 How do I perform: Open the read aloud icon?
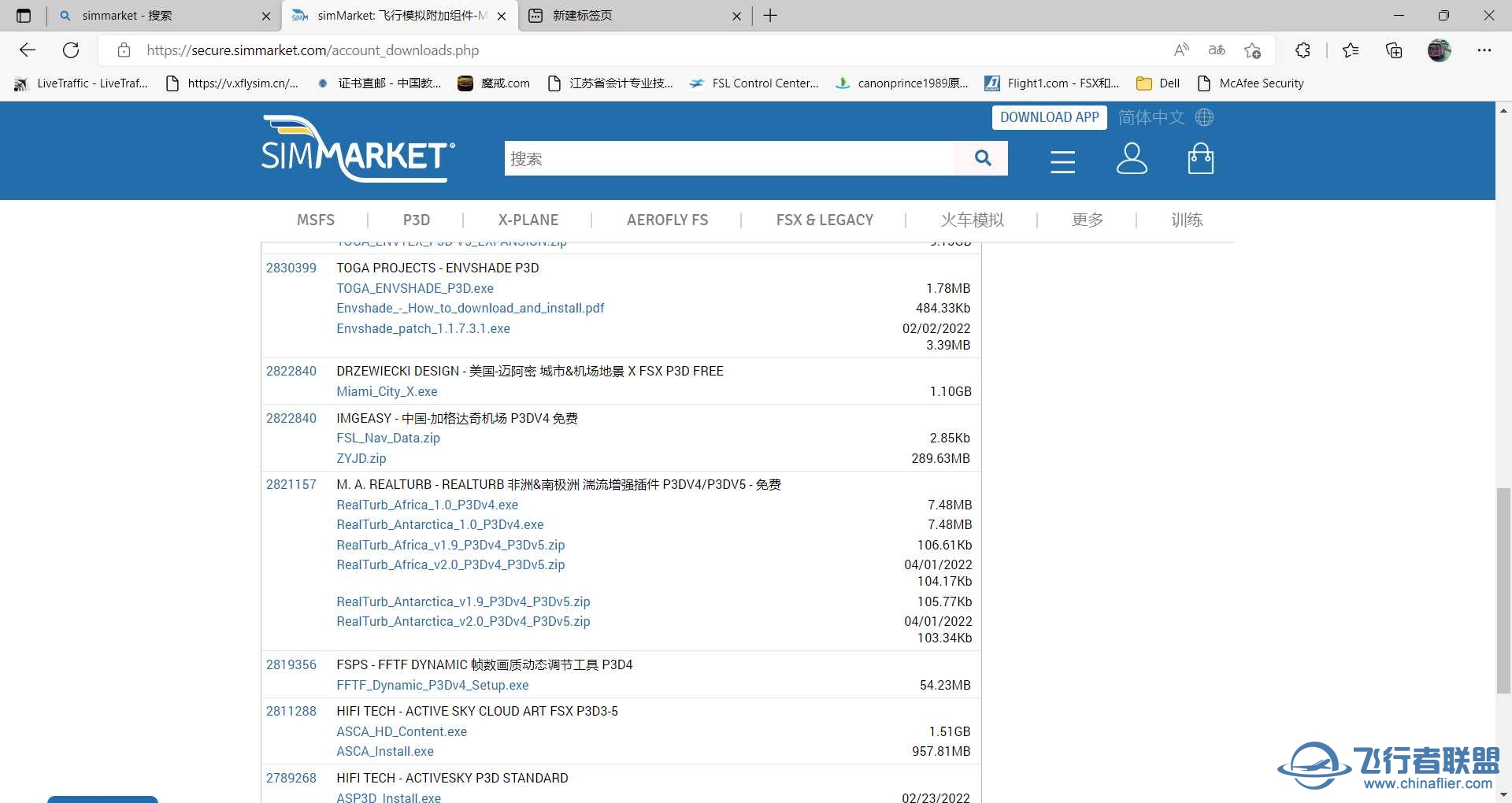(x=1181, y=50)
